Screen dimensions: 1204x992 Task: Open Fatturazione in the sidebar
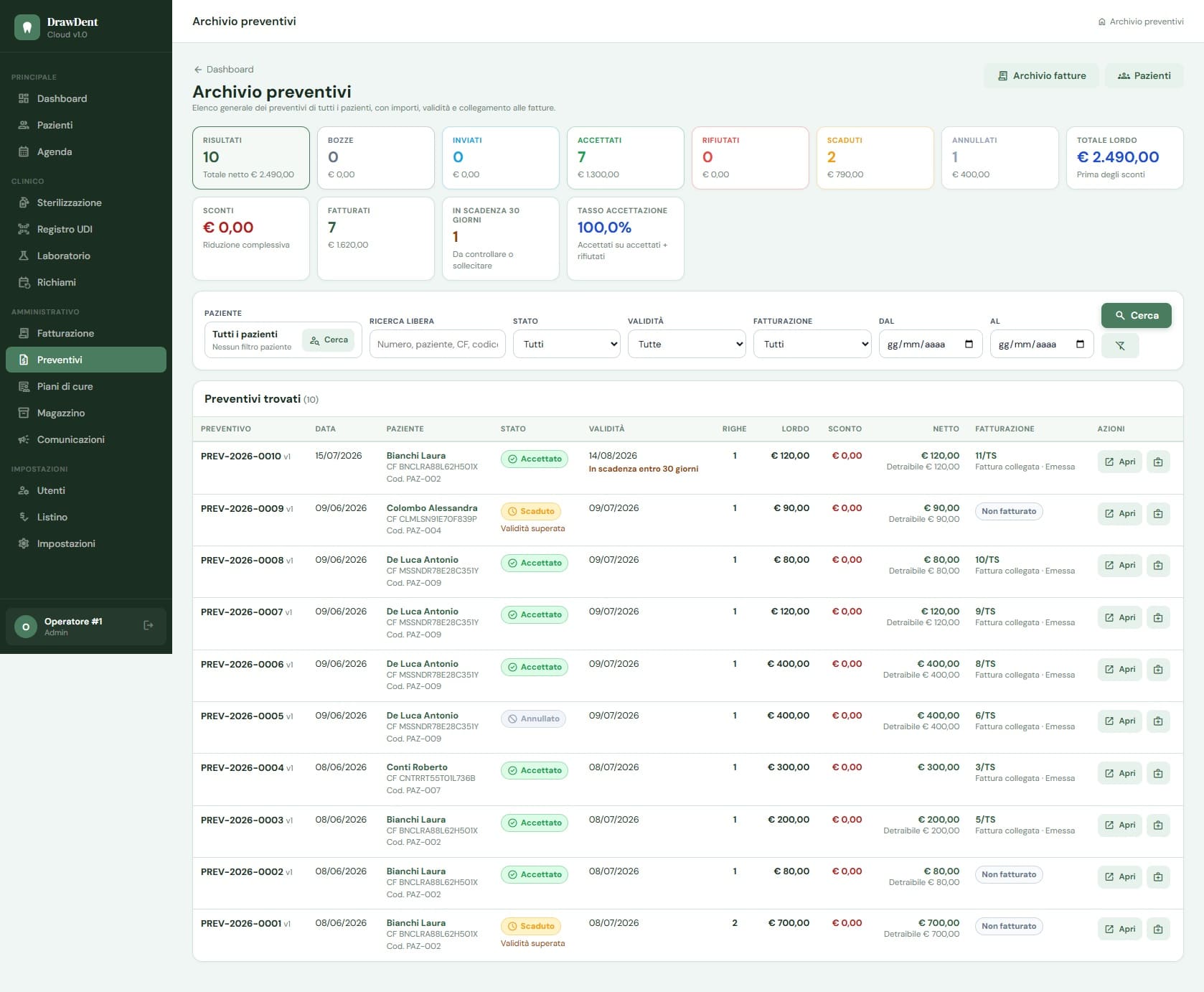[86, 333]
